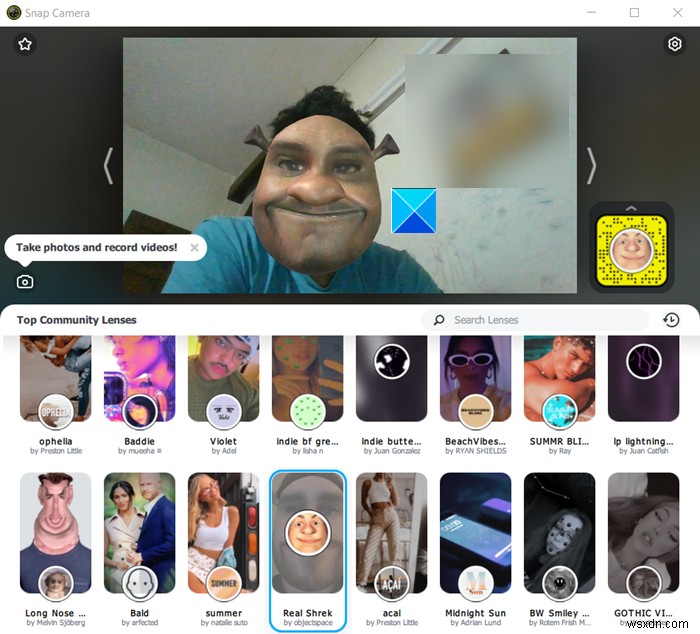Open the favorites star icon
Screen dimensions: 700x634
pos(25,44)
